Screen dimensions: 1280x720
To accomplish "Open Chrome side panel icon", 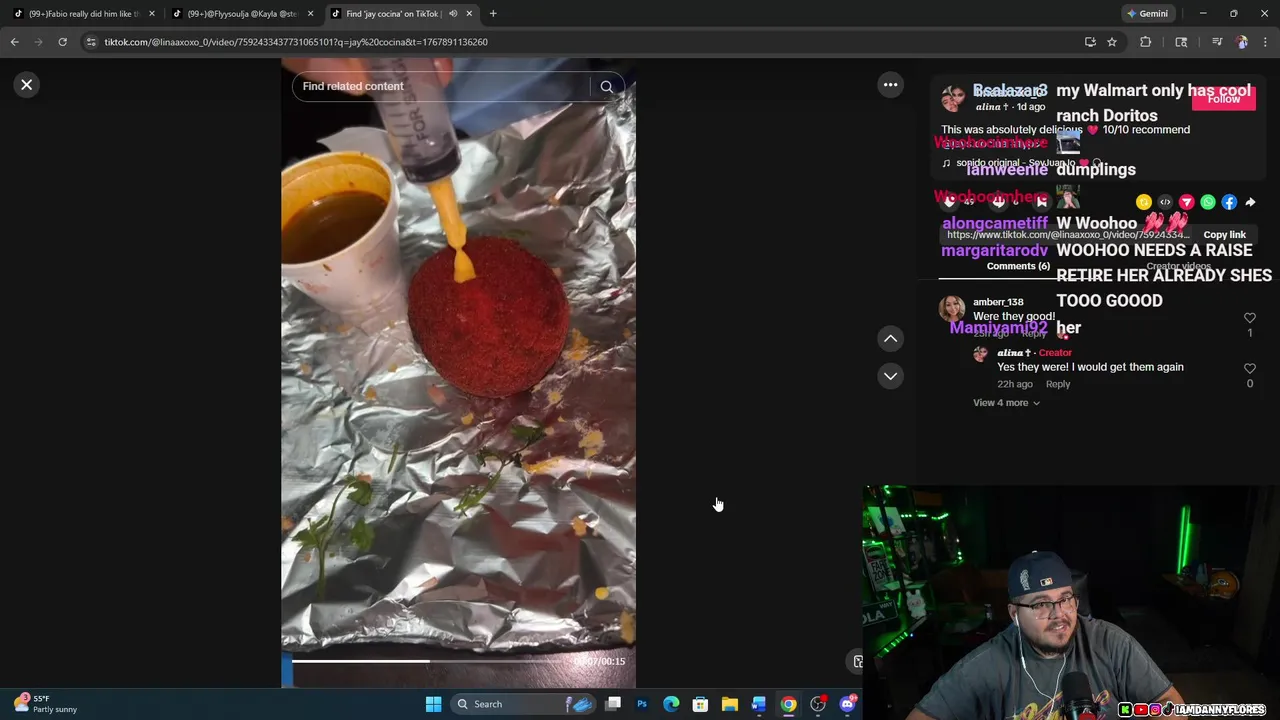I will pos(1181,42).
